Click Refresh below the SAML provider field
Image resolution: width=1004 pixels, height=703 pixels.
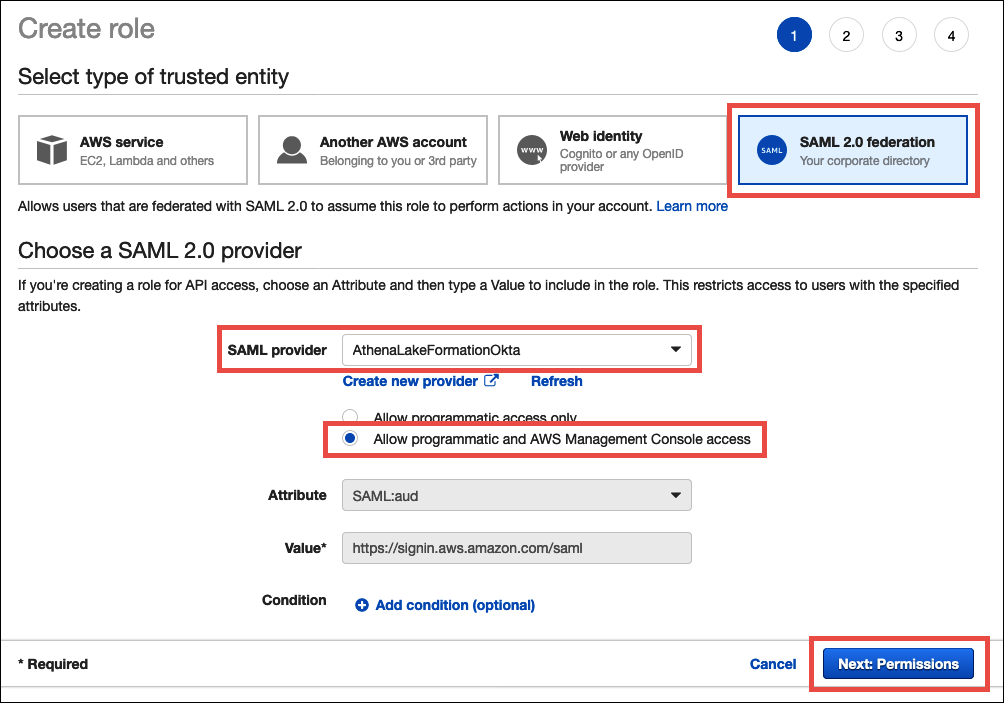point(556,381)
